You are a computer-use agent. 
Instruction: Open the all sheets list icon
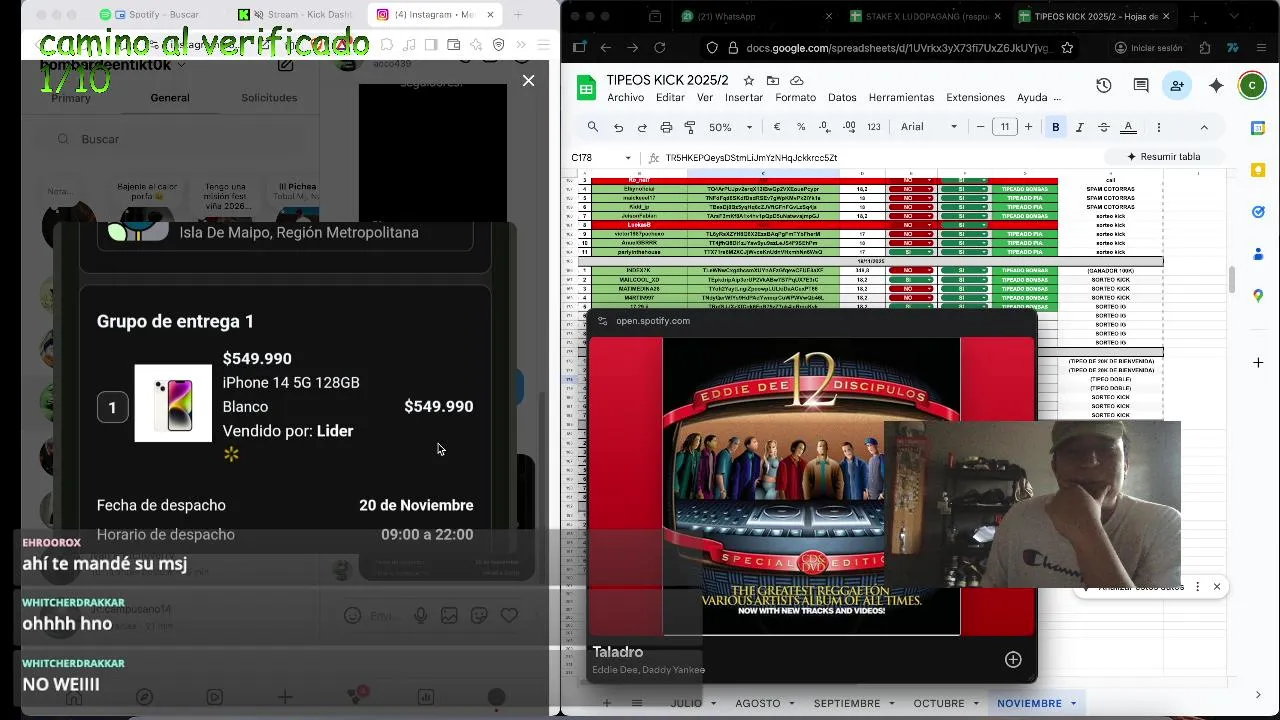(x=637, y=703)
